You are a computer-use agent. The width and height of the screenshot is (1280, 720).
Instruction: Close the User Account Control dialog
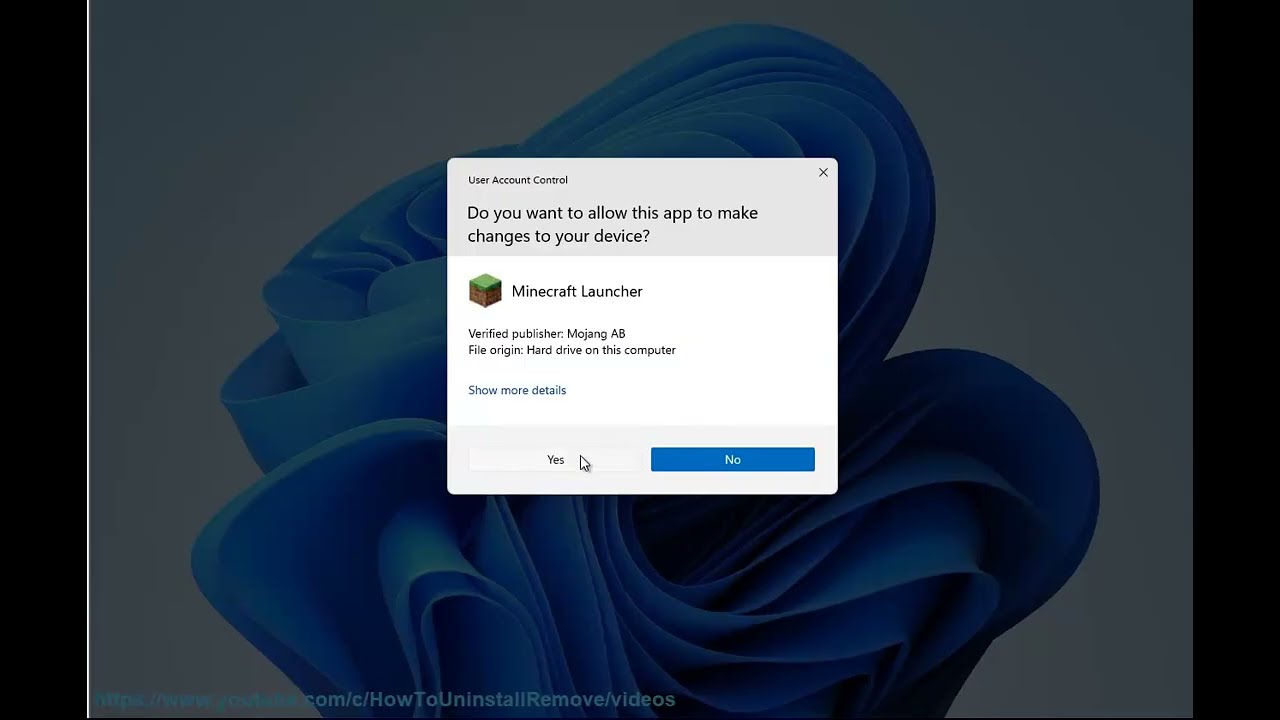point(823,172)
